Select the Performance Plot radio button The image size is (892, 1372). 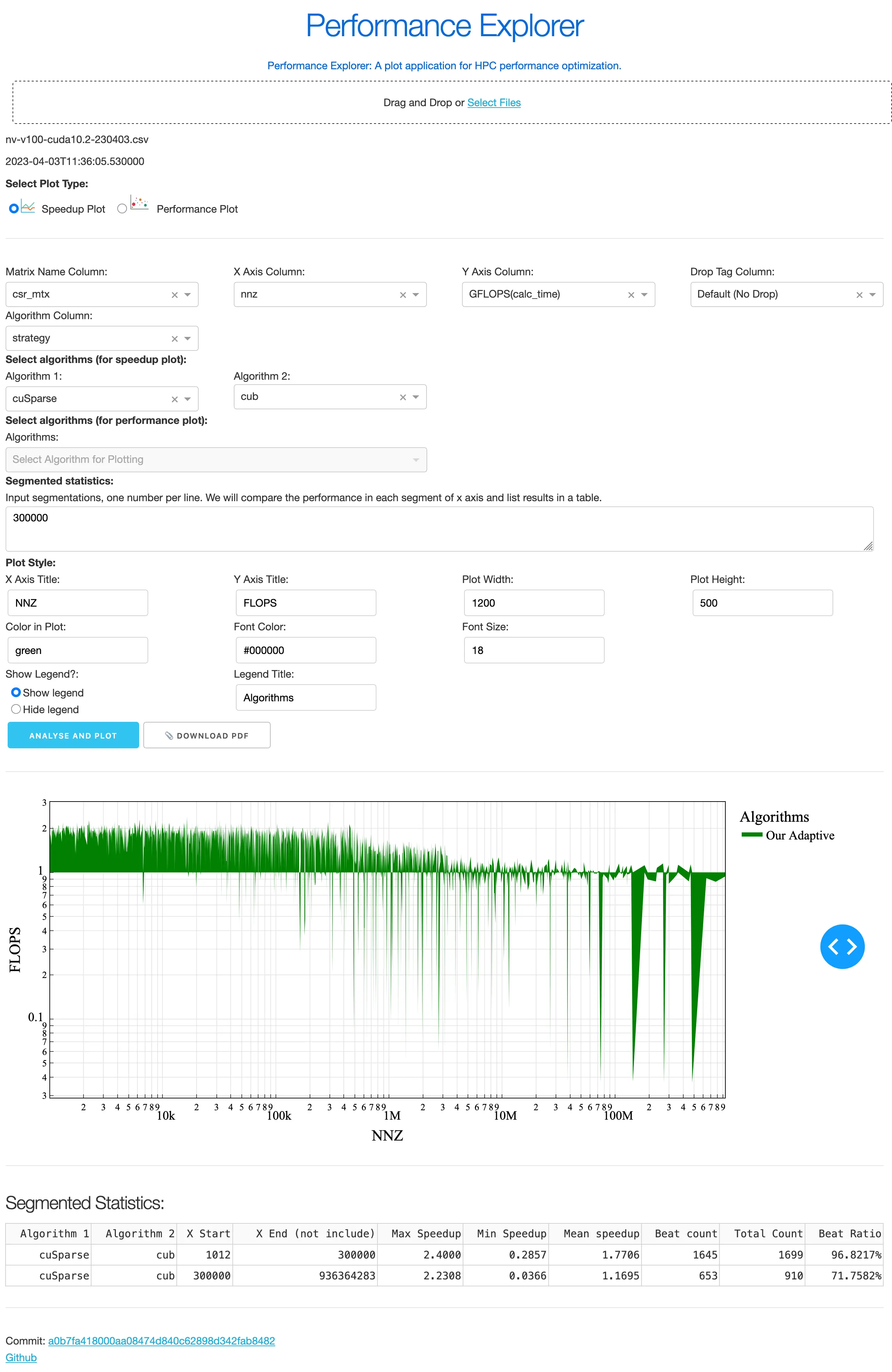(x=122, y=209)
